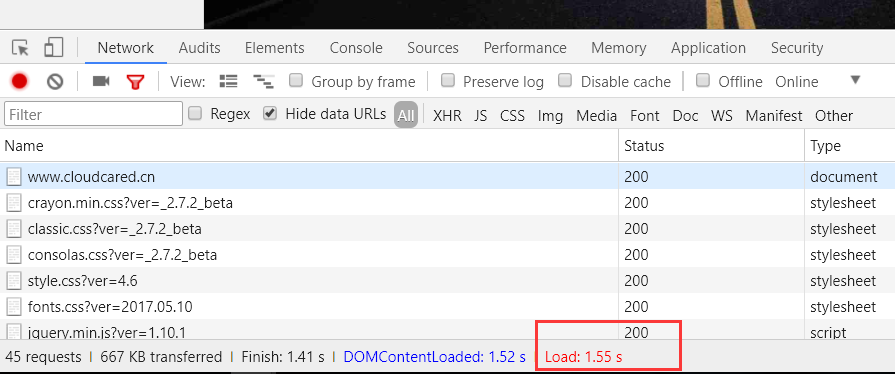Clear the network log with the clear icon
The height and width of the screenshot is (374, 895).
coord(55,82)
